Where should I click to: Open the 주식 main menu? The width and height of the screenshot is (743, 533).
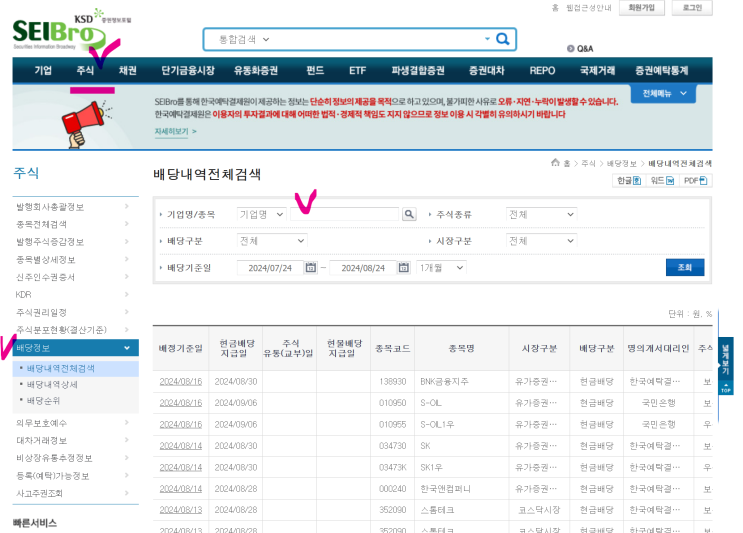(x=85, y=71)
